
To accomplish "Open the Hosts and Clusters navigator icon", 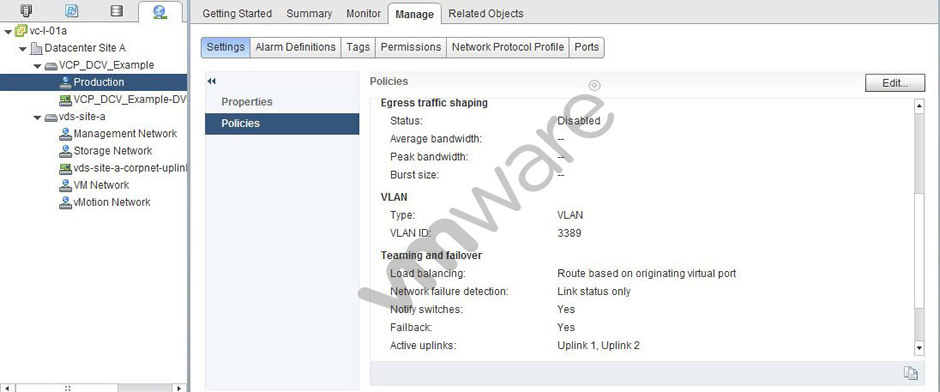I will (x=26, y=10).
